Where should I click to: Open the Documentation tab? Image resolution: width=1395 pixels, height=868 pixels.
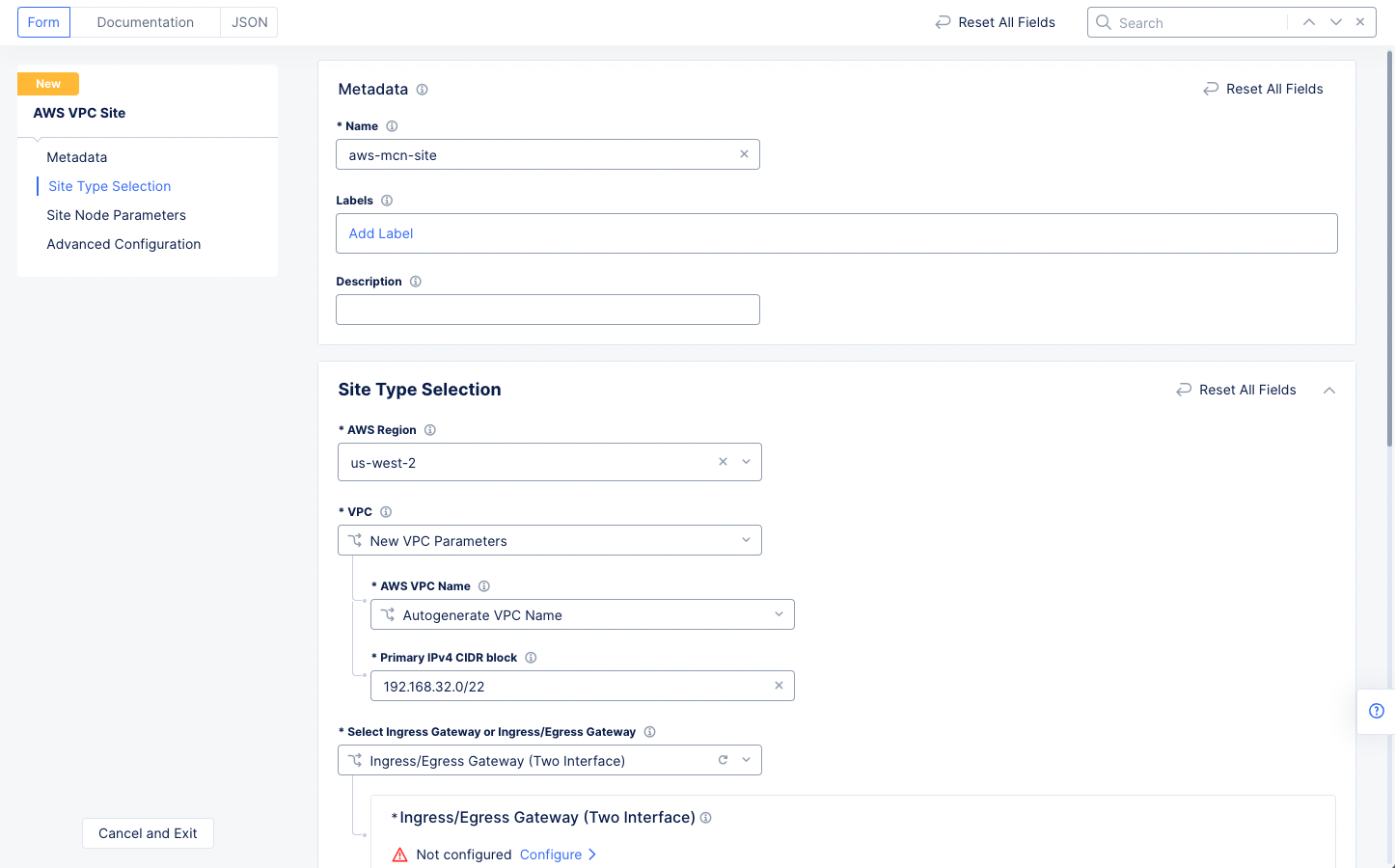point(146,21)
